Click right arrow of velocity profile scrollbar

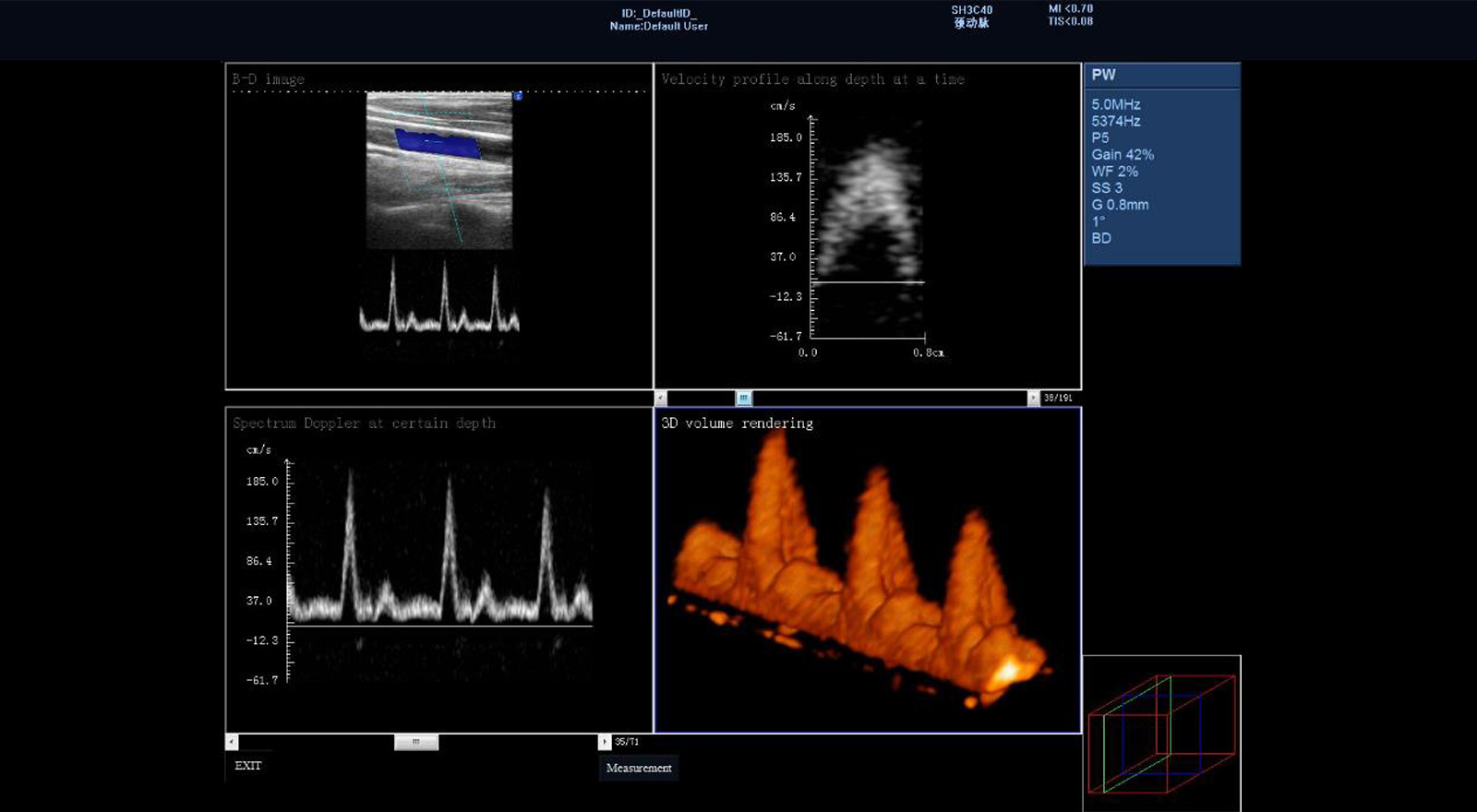[1033, 398]
